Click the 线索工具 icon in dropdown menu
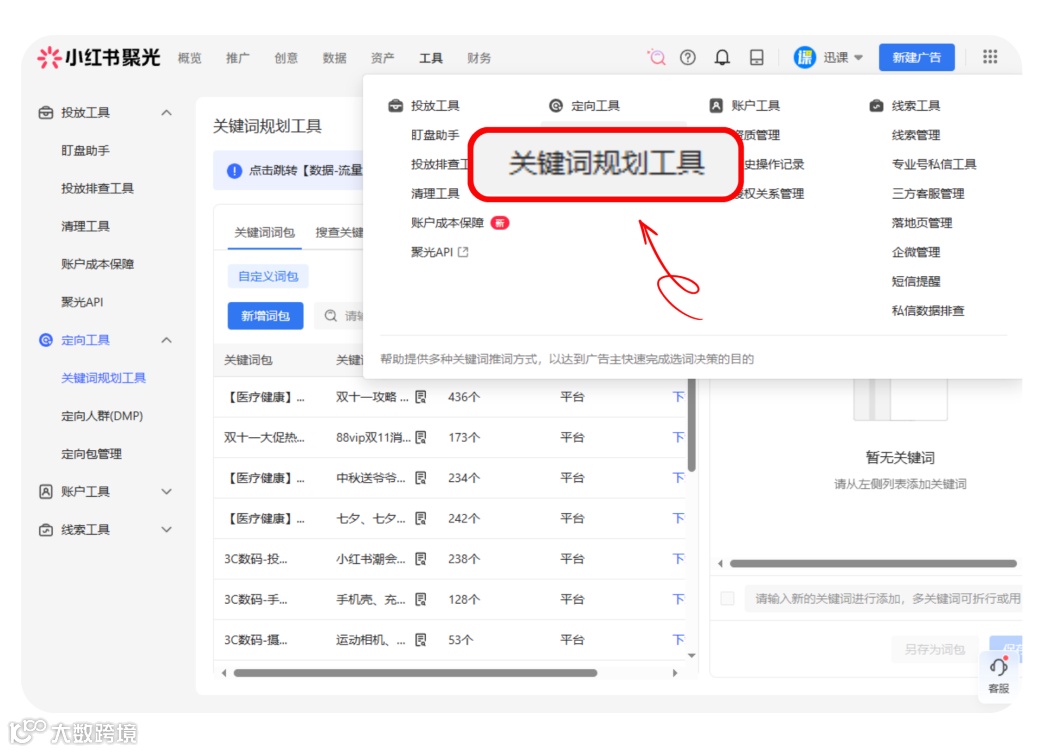 pyautogui.click(x=876, y=106)
